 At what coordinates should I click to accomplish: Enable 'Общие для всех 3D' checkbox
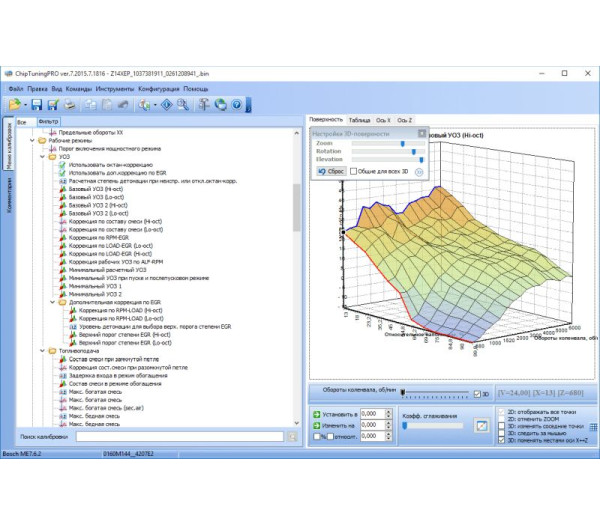(353, 172)
